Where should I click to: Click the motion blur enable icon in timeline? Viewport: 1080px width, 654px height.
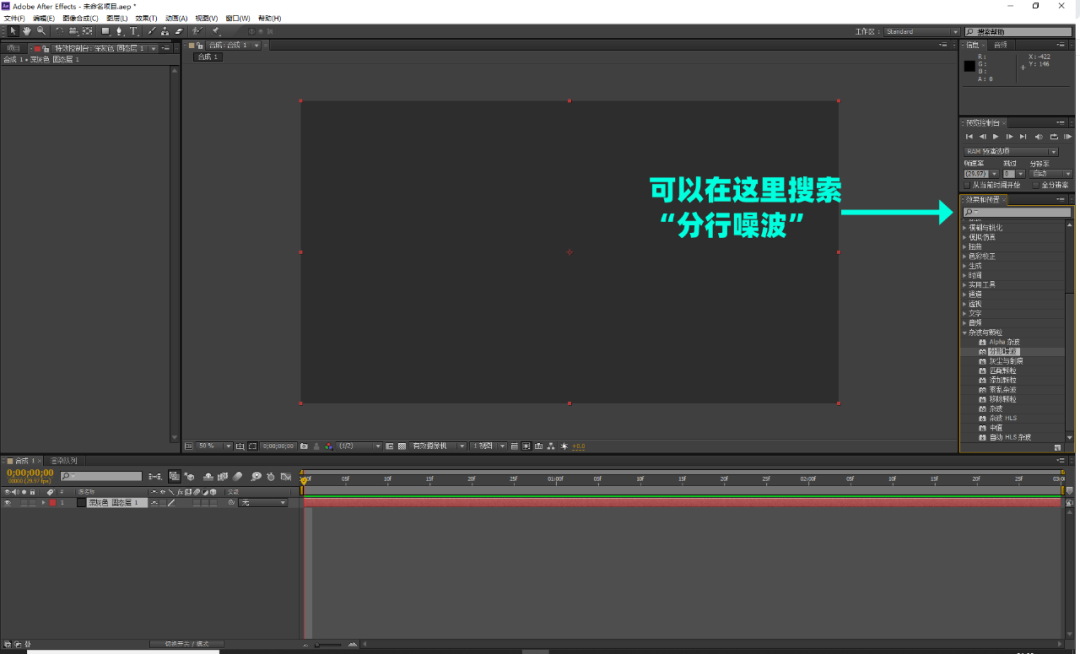coord(237,476)
